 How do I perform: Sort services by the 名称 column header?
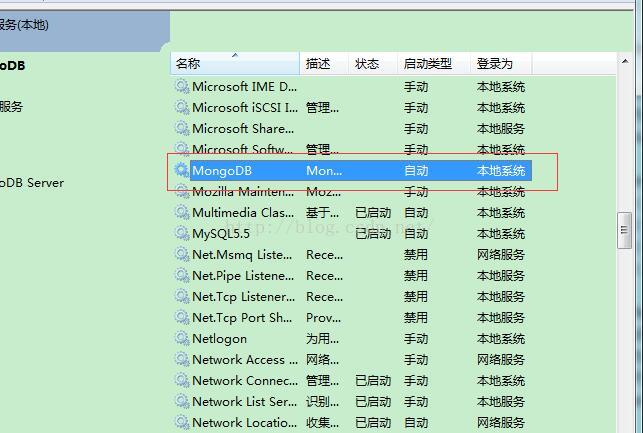(233, 64)
